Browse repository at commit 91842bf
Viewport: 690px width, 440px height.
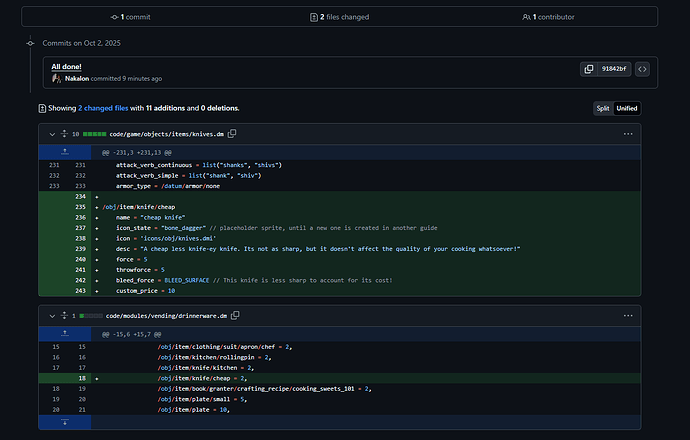pos(642,69)
